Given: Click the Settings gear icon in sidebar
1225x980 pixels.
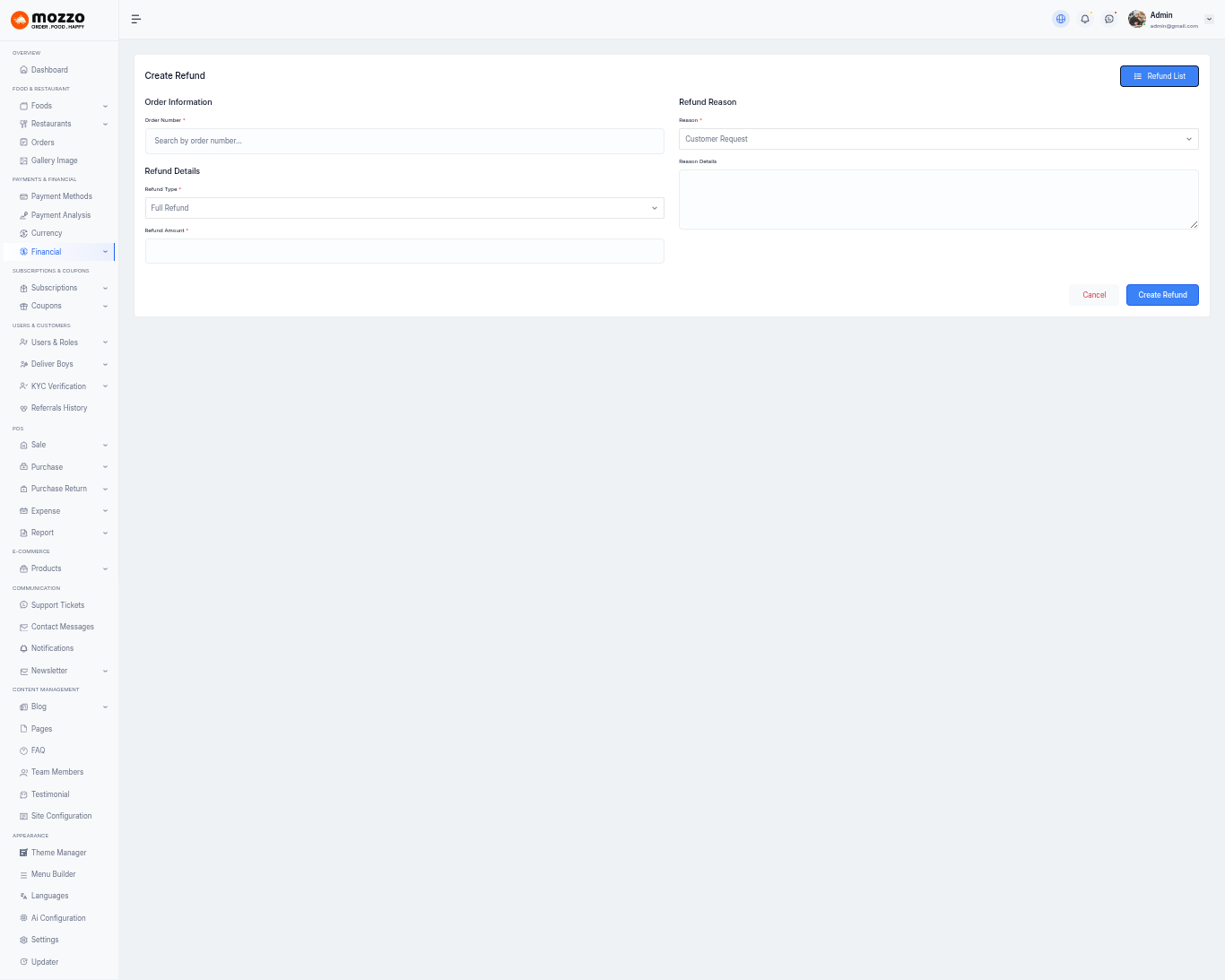Looking at the screenshot, I should pos(23,940).
